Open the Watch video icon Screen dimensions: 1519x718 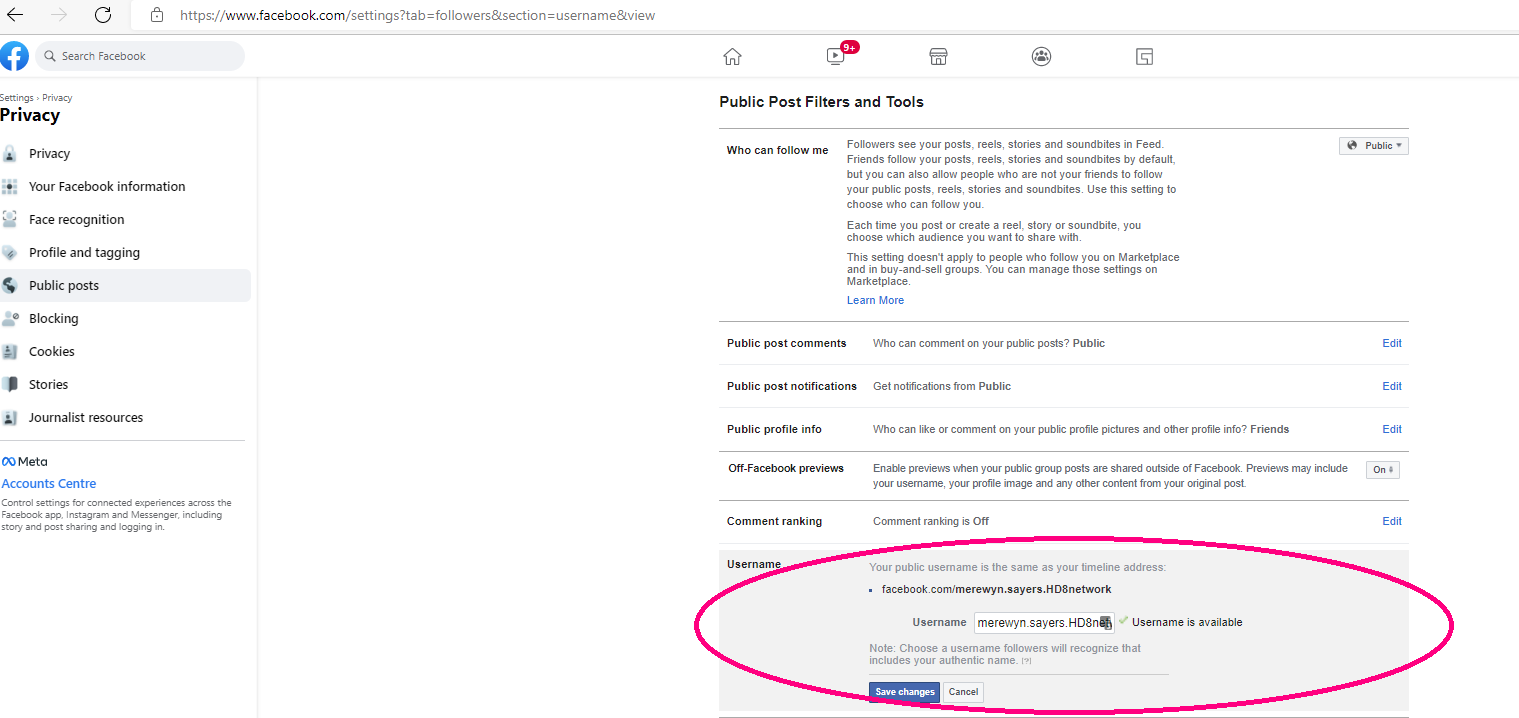pos(836,56)
